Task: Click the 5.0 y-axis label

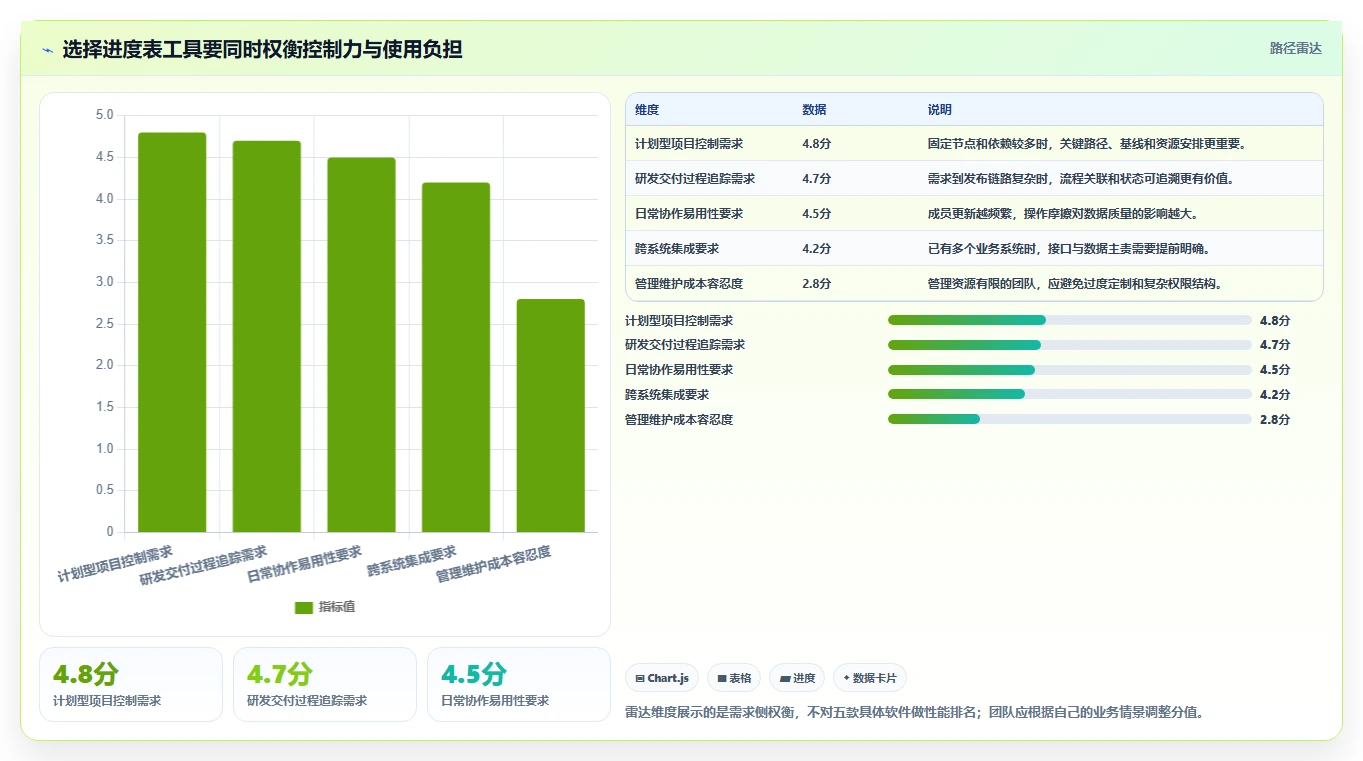Action: tap(105, 115)
